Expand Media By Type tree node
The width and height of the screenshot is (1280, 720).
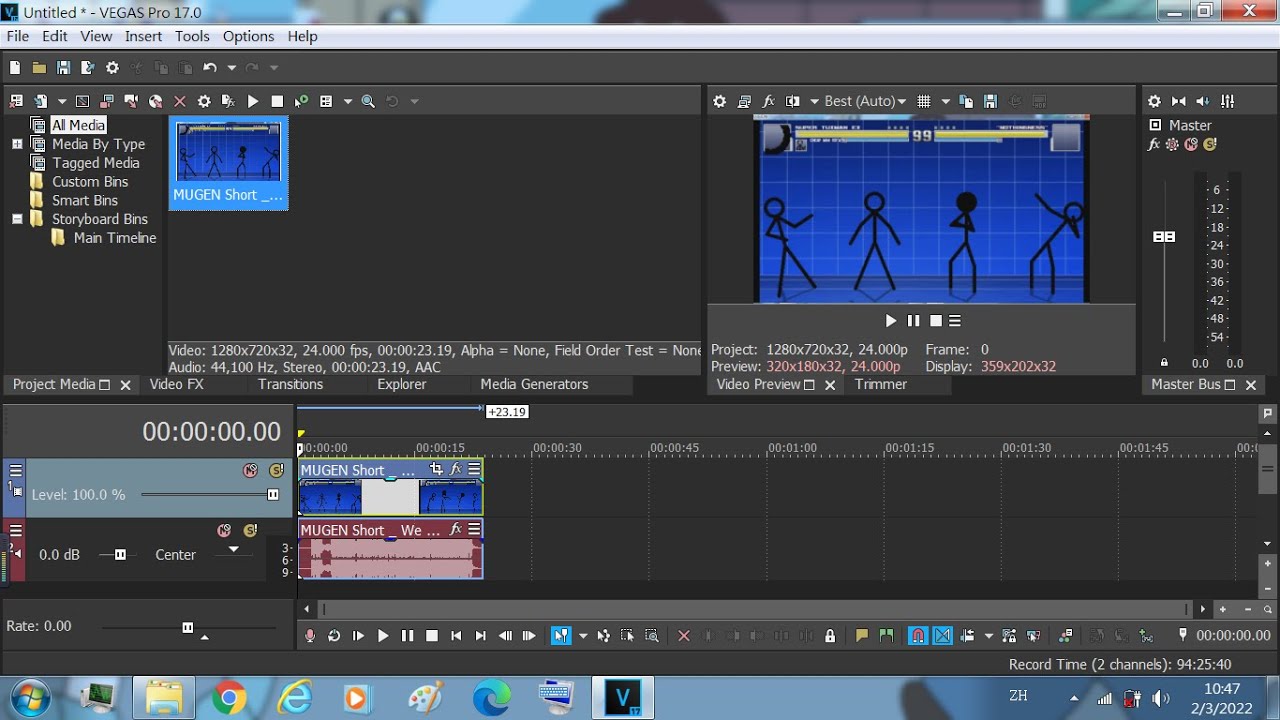click(17, 144)
